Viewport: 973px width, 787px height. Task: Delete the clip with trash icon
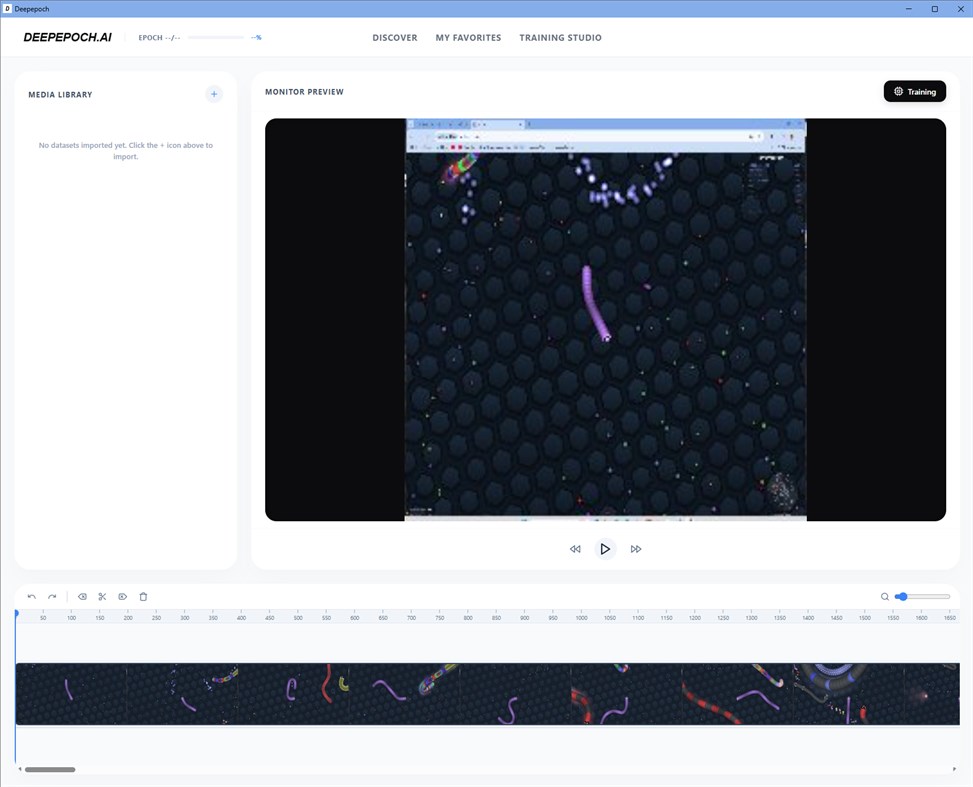pos(143,596)
